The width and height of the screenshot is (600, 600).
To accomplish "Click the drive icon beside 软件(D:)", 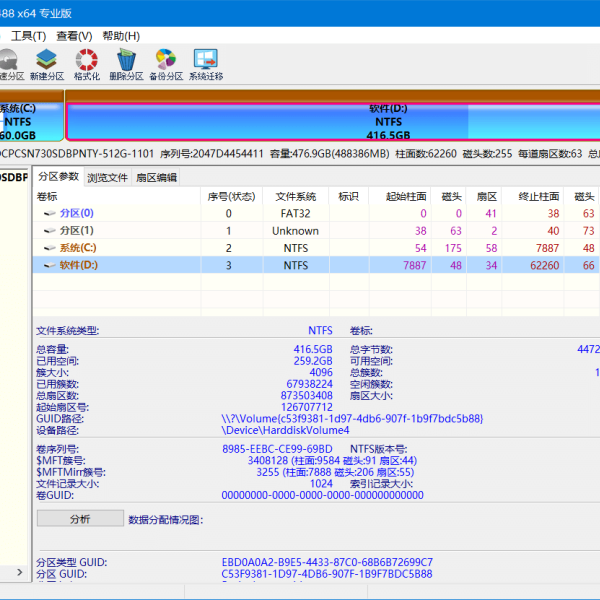I will tap(50, 265).
